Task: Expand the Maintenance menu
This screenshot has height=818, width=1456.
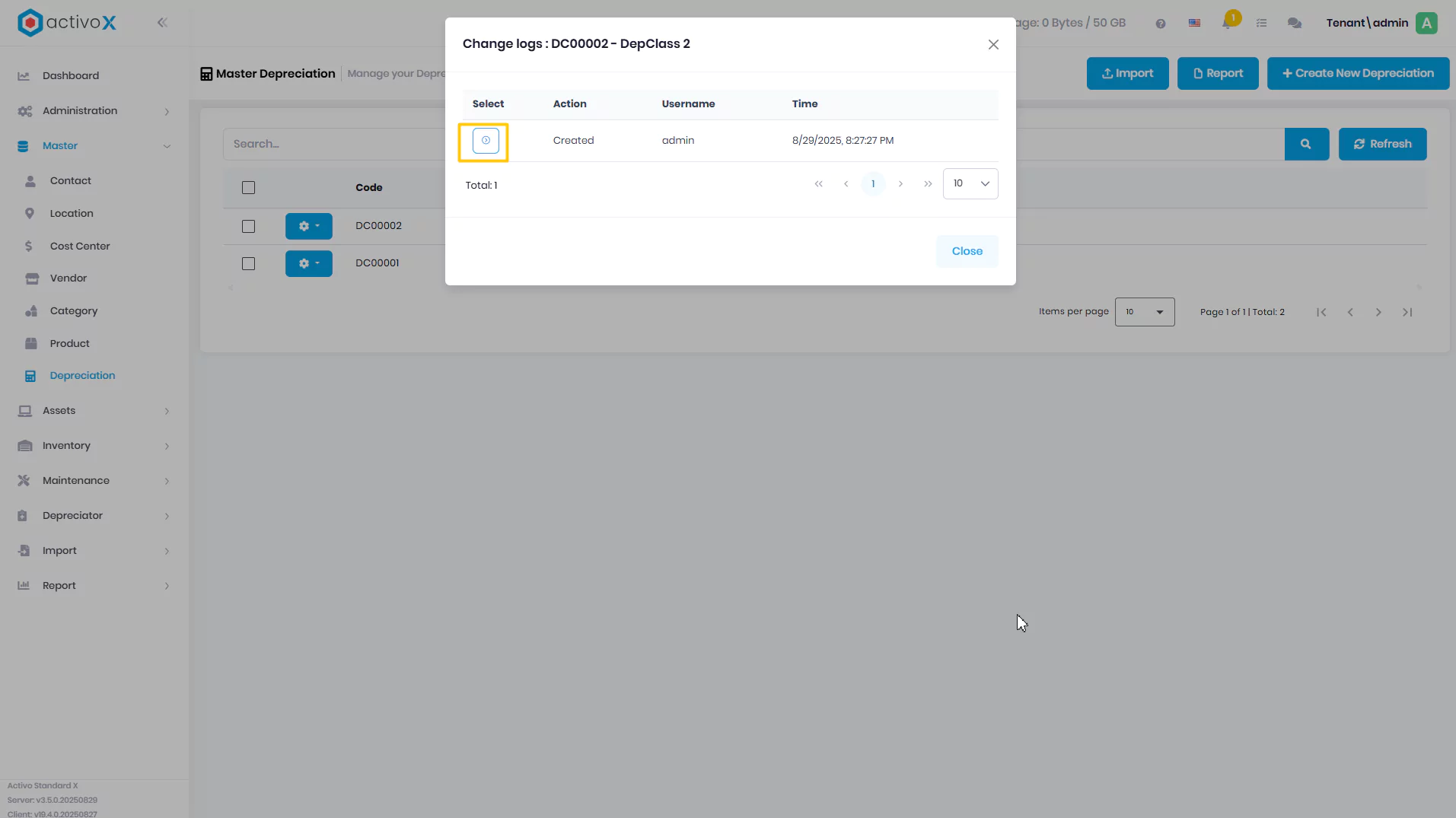Action: [94, 481]
